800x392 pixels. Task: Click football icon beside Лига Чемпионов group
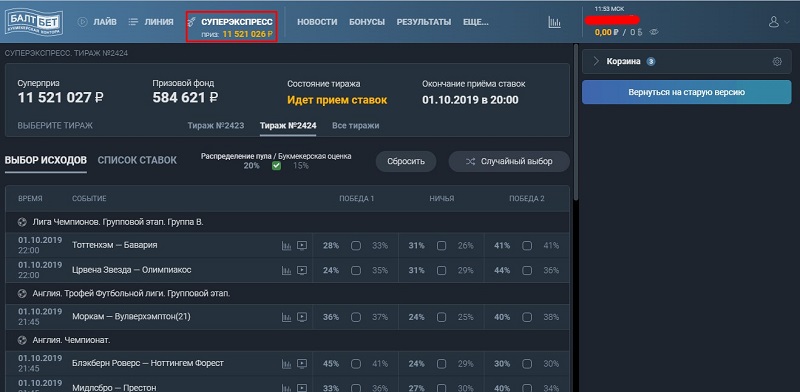22,223
